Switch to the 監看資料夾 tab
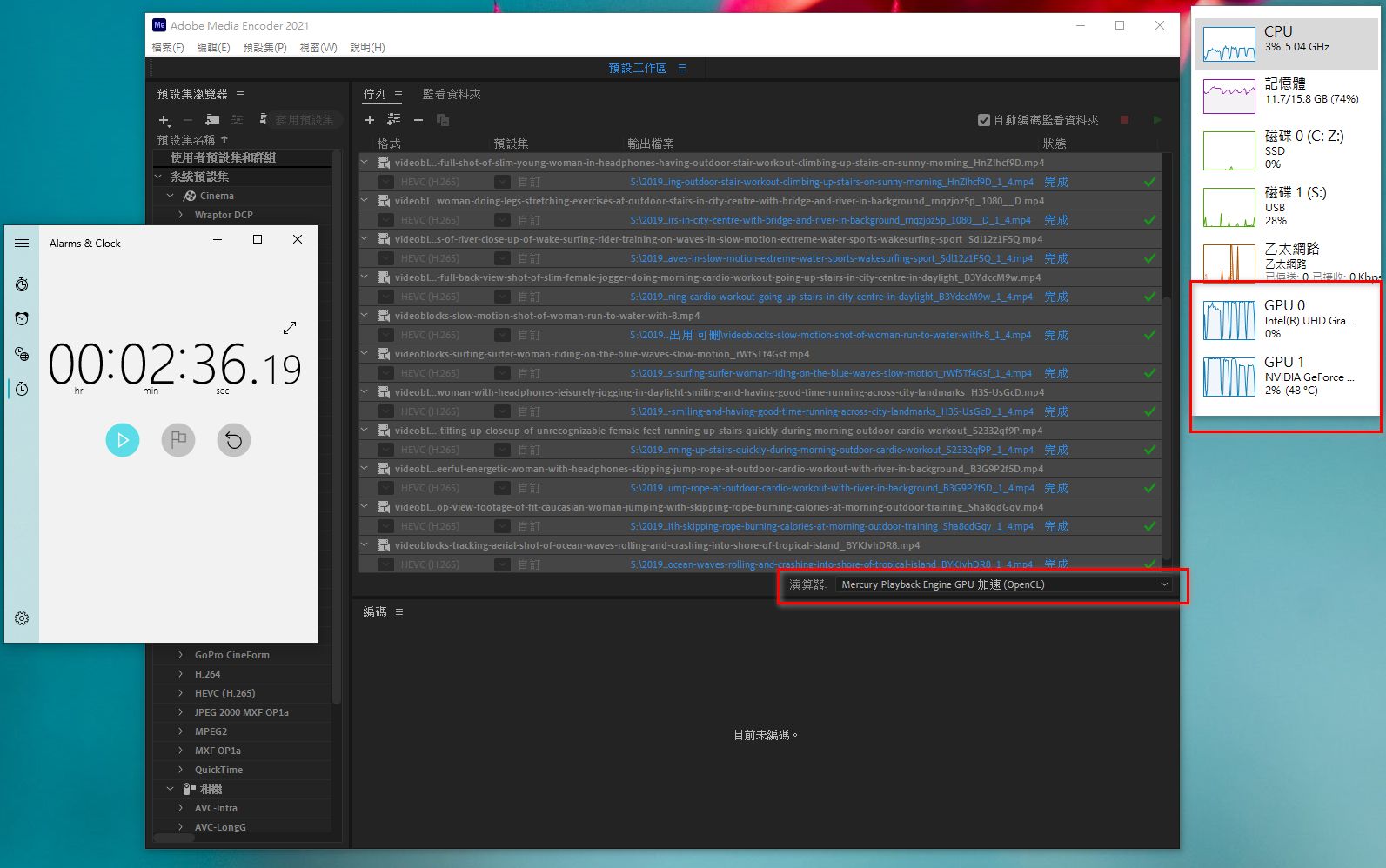Image resolution: width=1386 pixels, height=868 pixels. click(451, 94)
